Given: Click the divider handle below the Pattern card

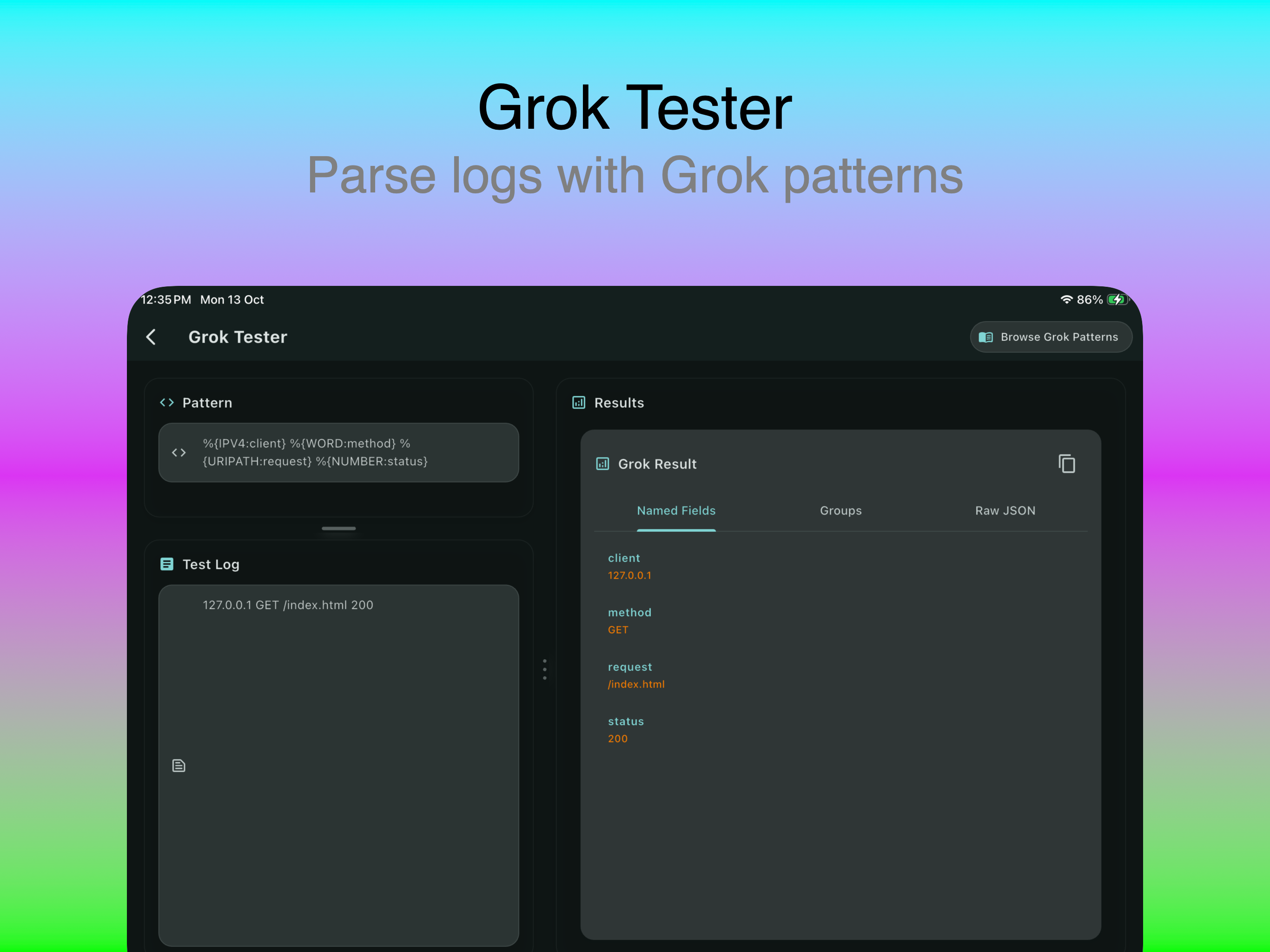Looking at the screenshot, I should 338,528.
